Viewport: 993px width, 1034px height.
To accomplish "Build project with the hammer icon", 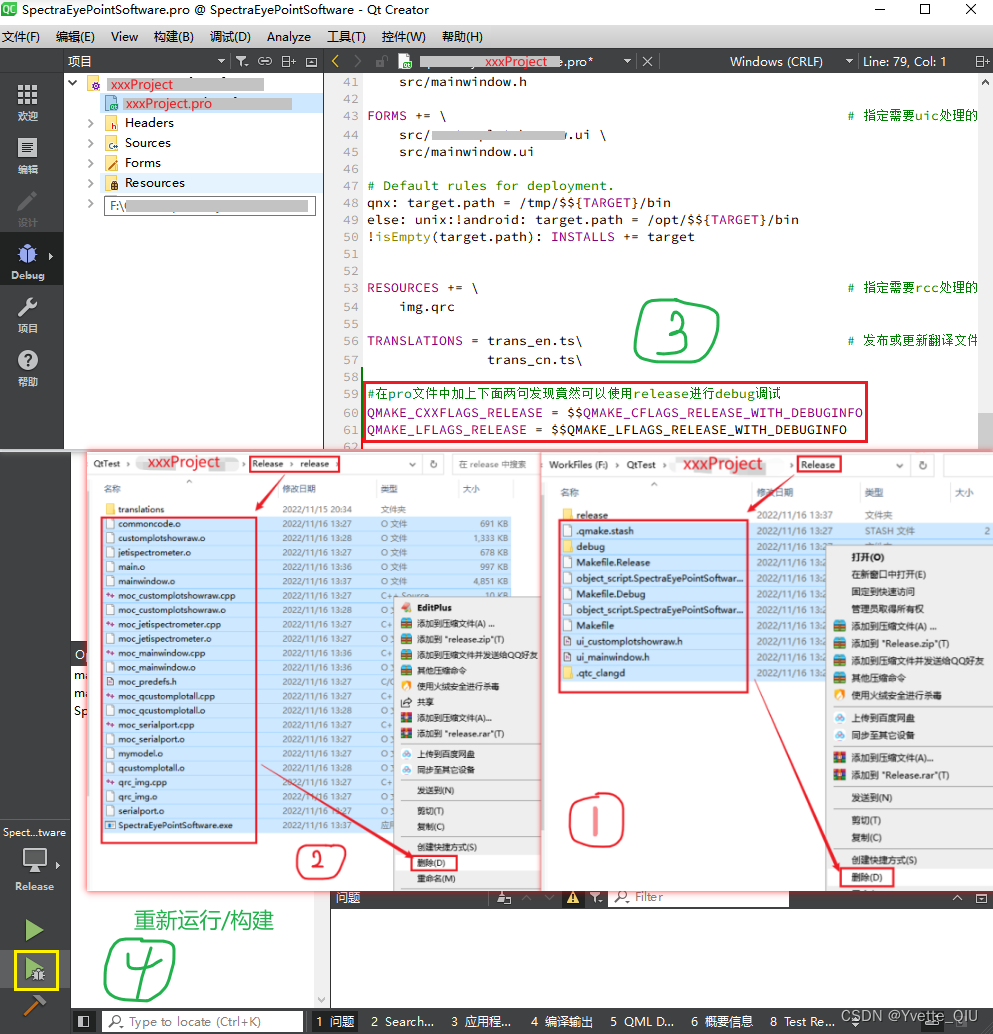I will [34, 1006].
